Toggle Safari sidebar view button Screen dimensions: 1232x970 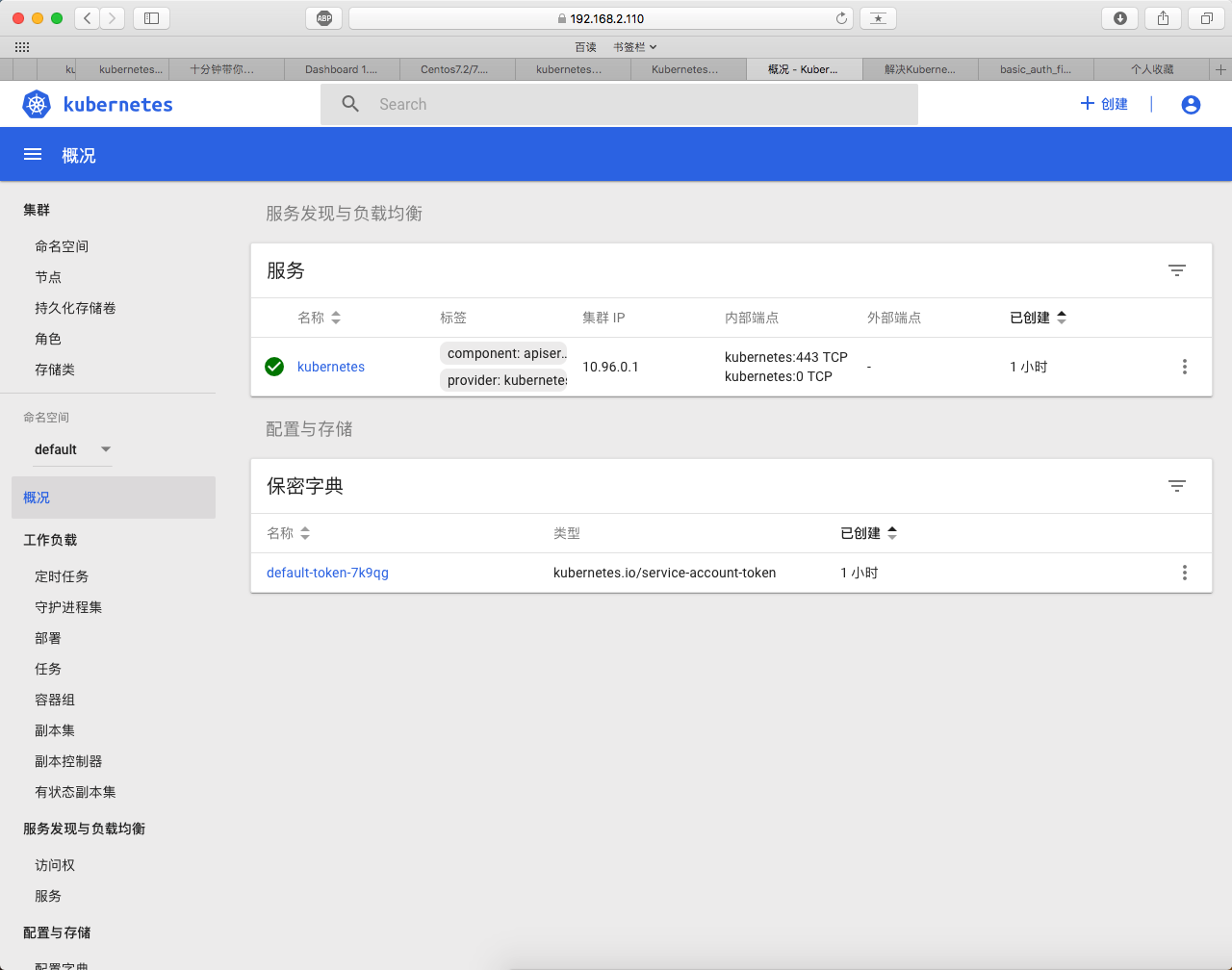(x=151, y=18)
